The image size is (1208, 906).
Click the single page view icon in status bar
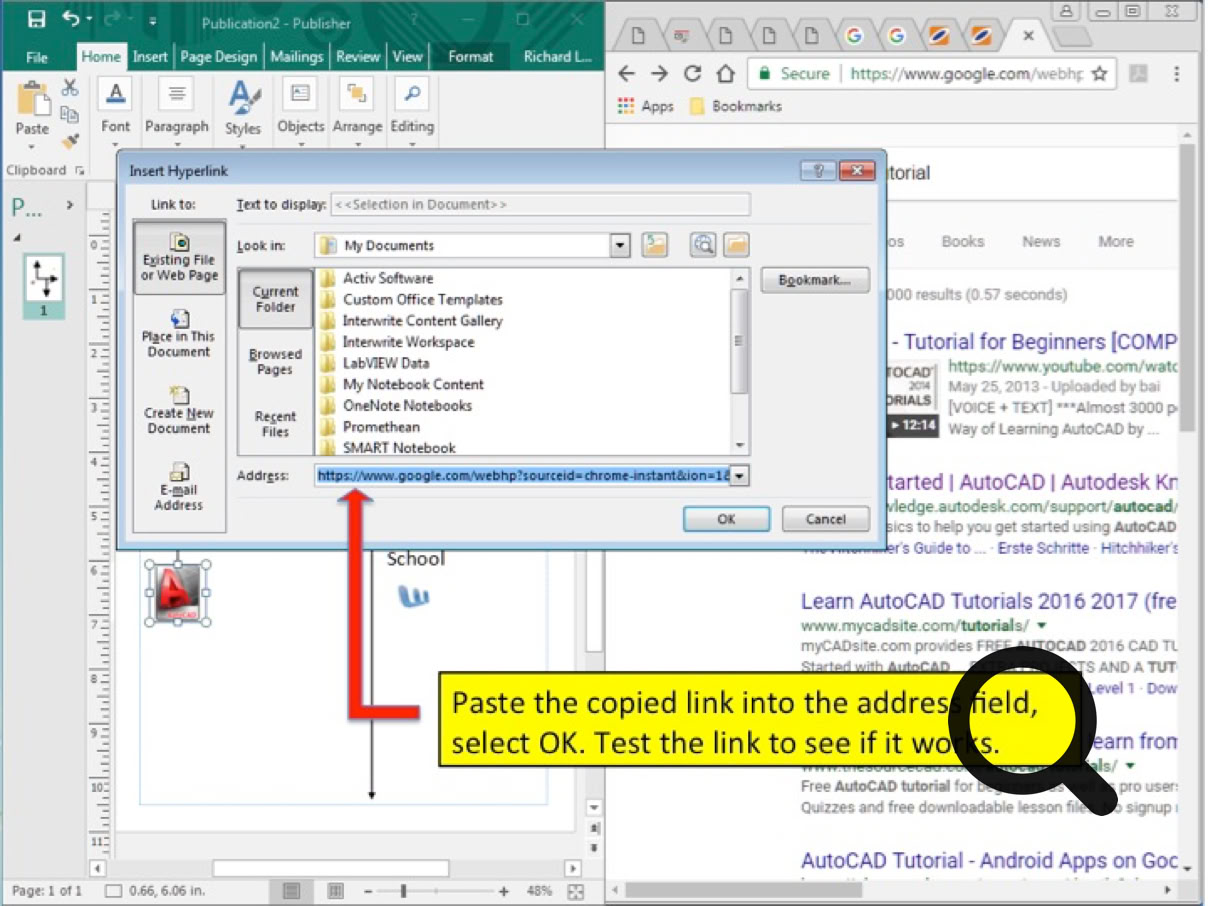click(x=291, y=890)
